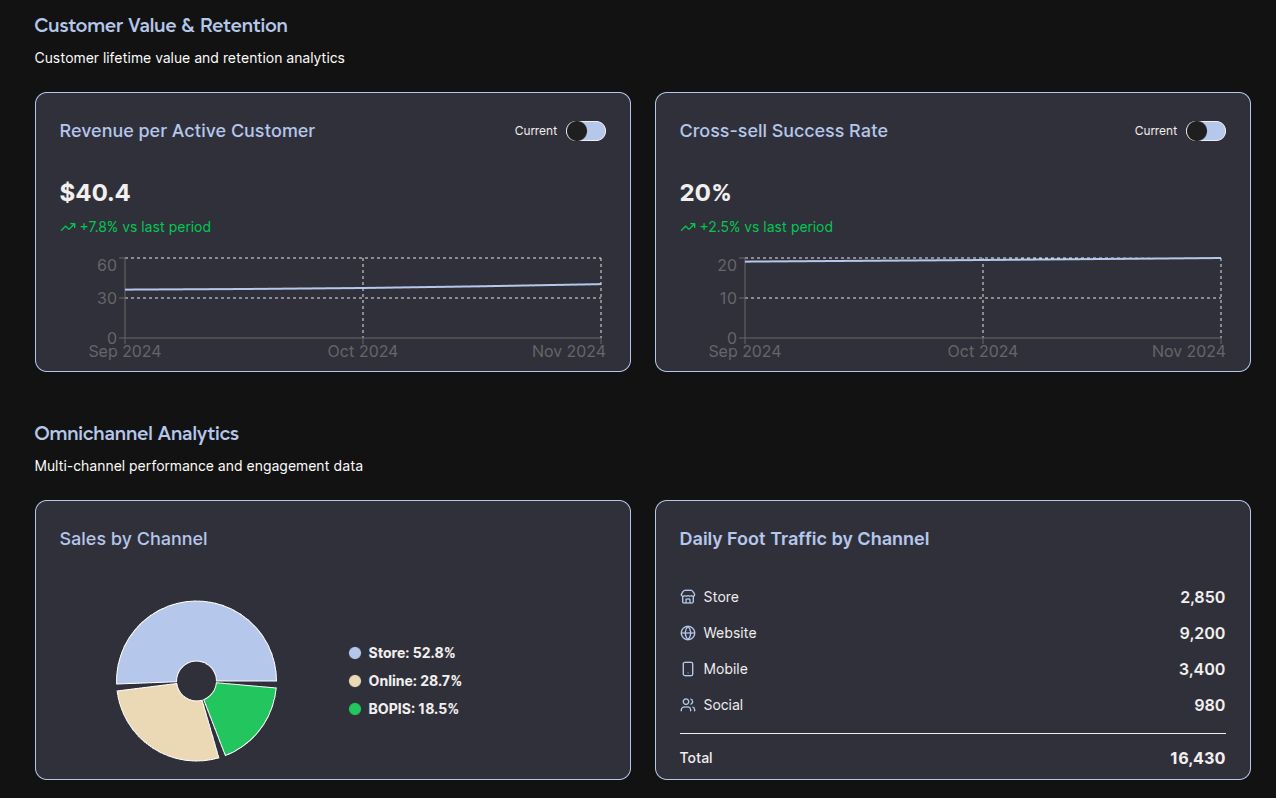Image resolution: width=1276 pixels, height=798 pixels.
Task: Click the Website globe icon
Action: [x=687, y=633]
